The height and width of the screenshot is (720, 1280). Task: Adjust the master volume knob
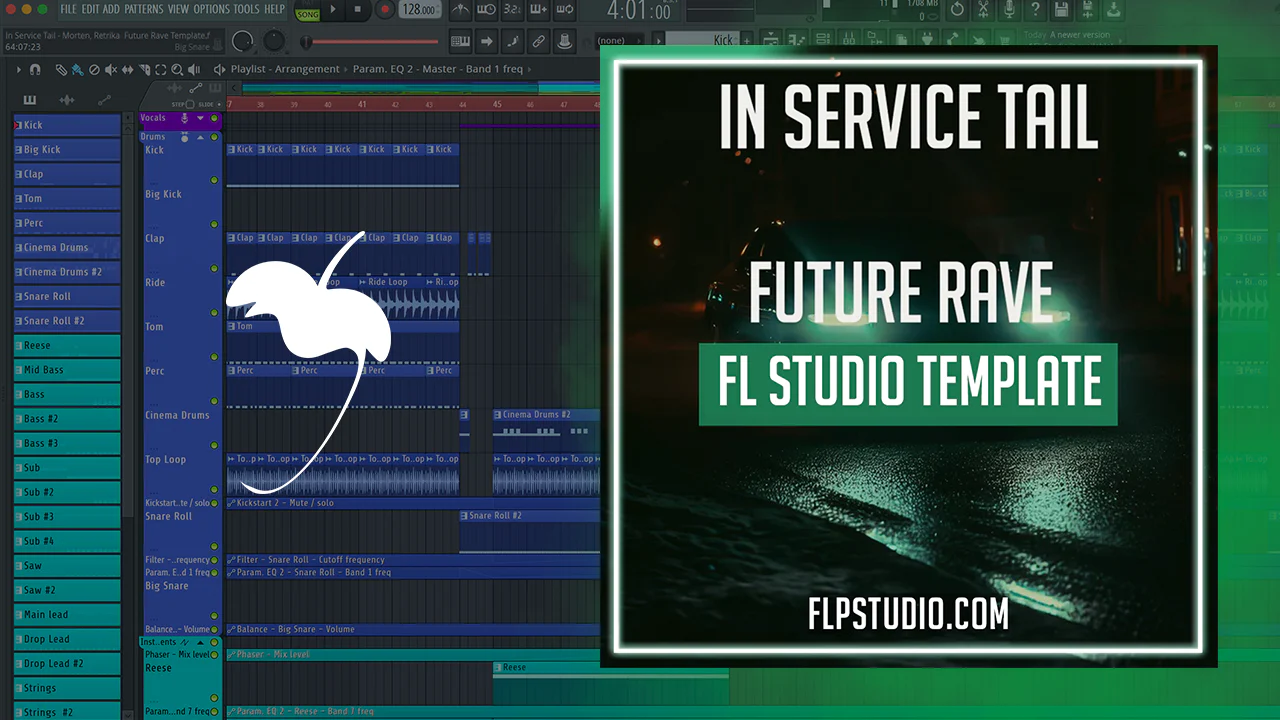pos(242,41)
